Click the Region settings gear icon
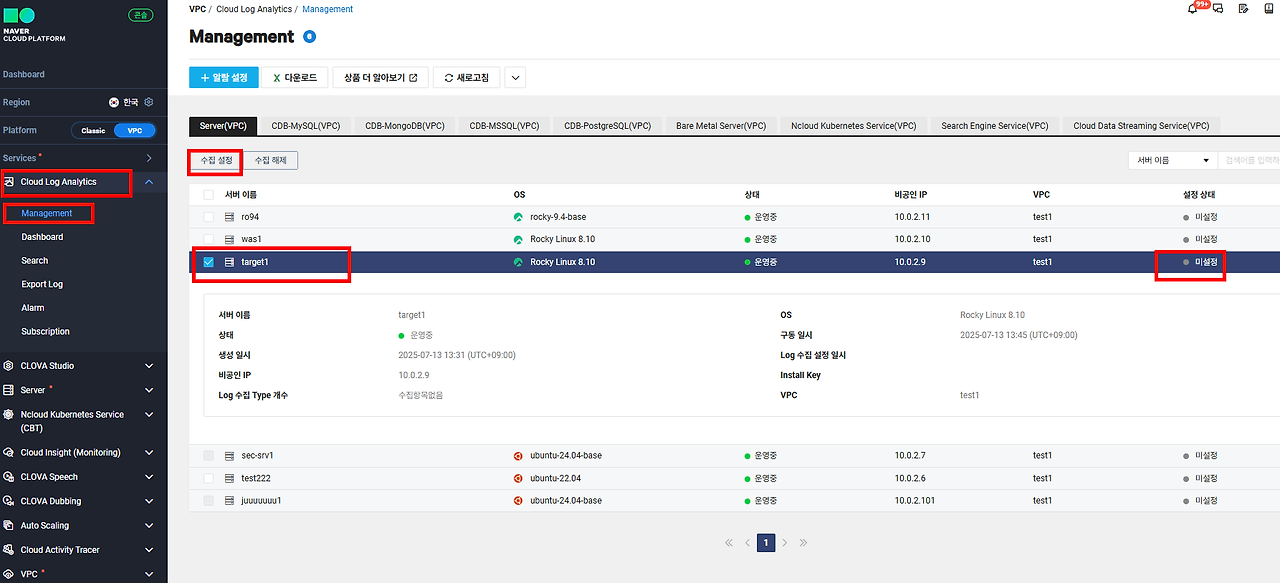The width and height of the screenshot is (1280, 583). 149,102
